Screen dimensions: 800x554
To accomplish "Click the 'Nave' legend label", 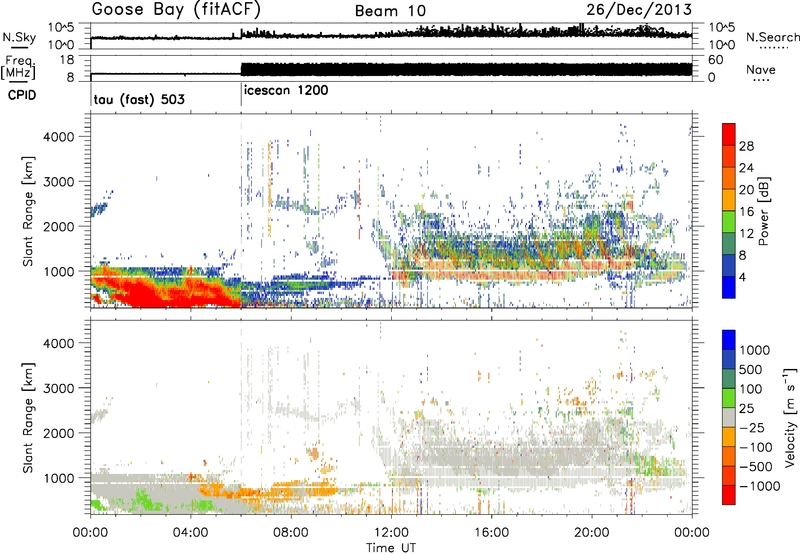I will tap(761, 69).
